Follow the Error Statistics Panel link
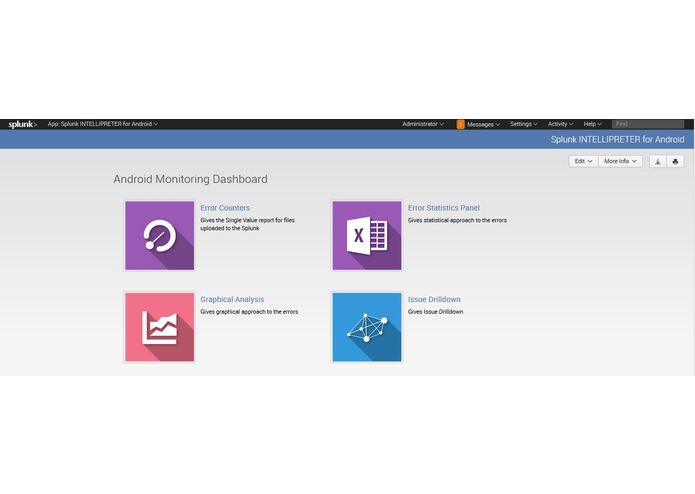The width and height of the screenshot is (695, 494). coord(444,208)
